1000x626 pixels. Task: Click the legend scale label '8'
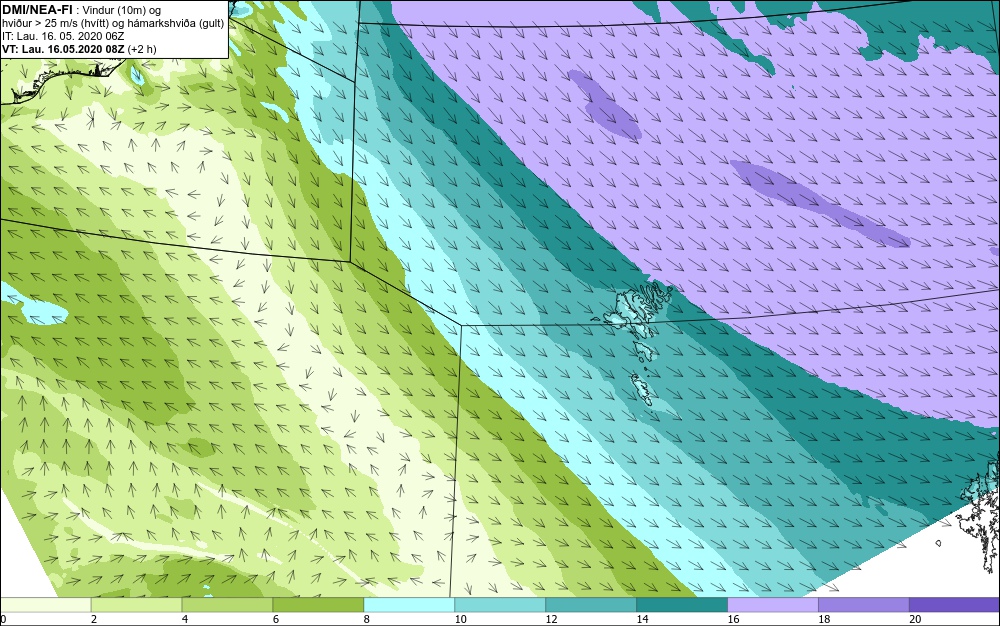pyautogui.click(x=367, y=619)
